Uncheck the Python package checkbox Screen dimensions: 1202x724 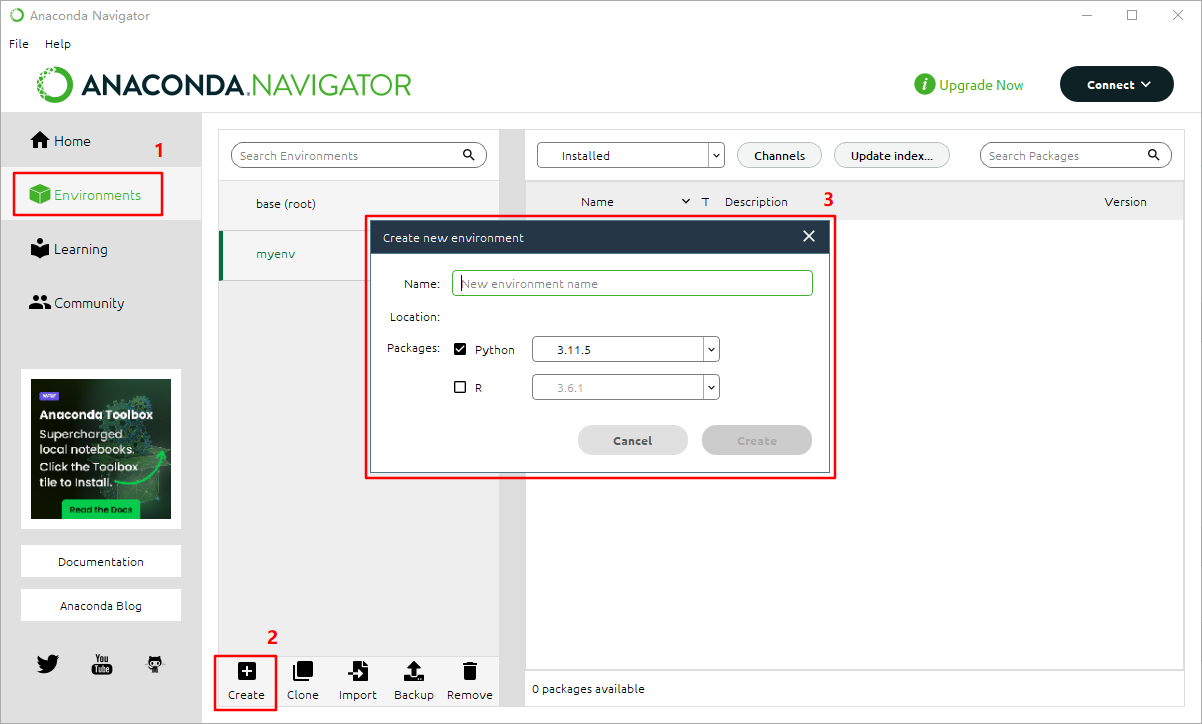(460, 349)
